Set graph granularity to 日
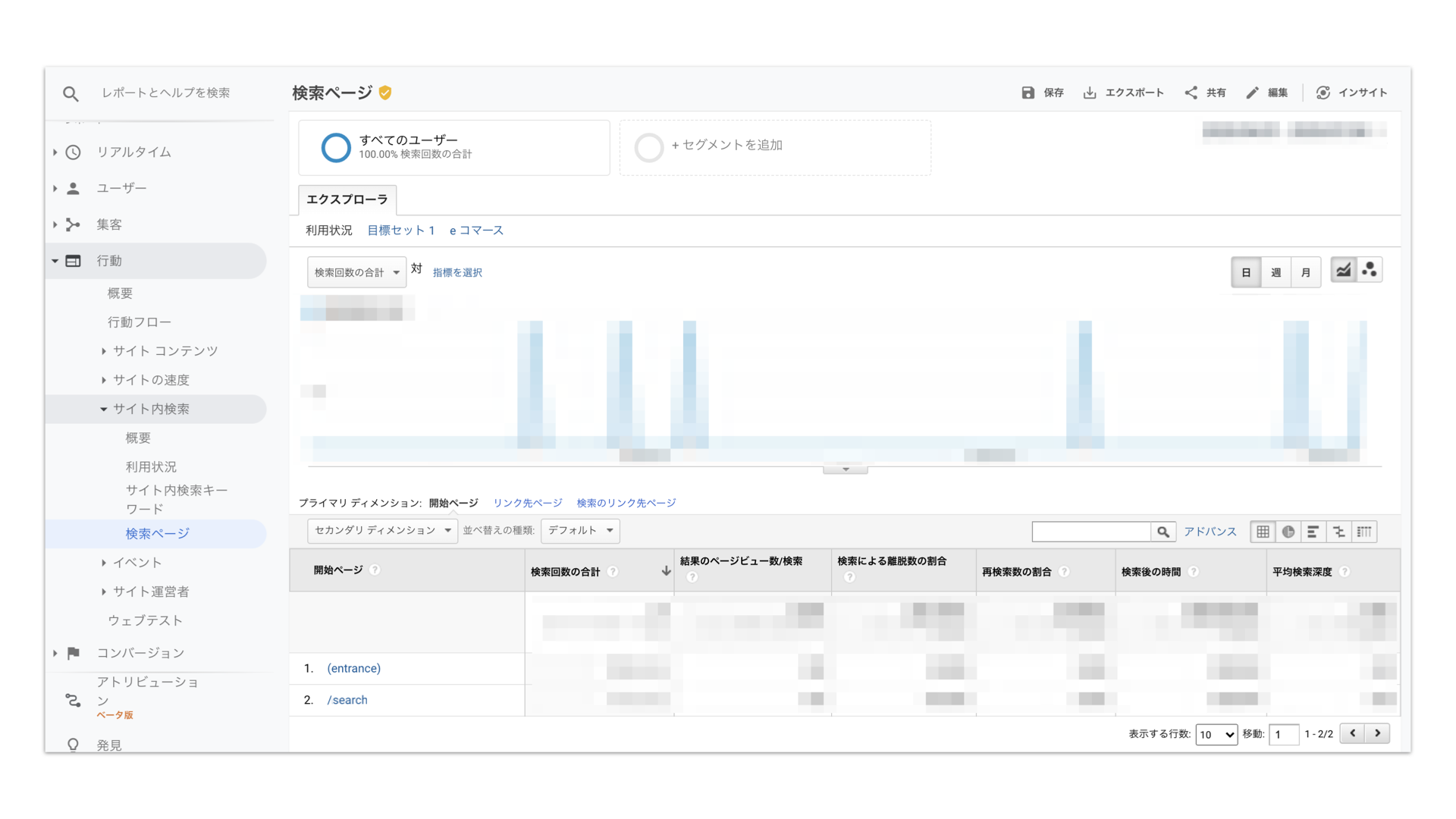Screen dimensions: 1456x819 tap(1246, 272)
